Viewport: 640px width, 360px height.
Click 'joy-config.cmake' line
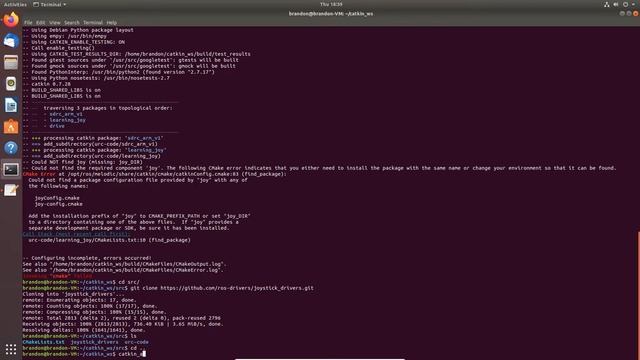(58, 204)
